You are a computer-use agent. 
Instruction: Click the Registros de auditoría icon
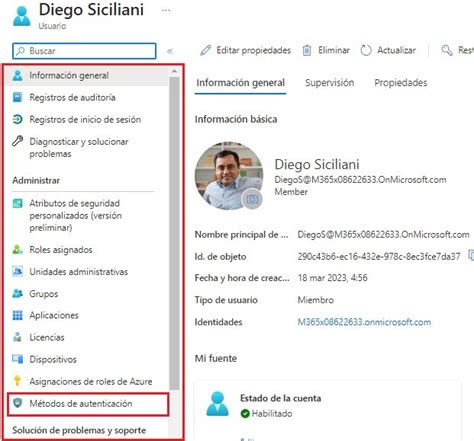coord(17,97)
